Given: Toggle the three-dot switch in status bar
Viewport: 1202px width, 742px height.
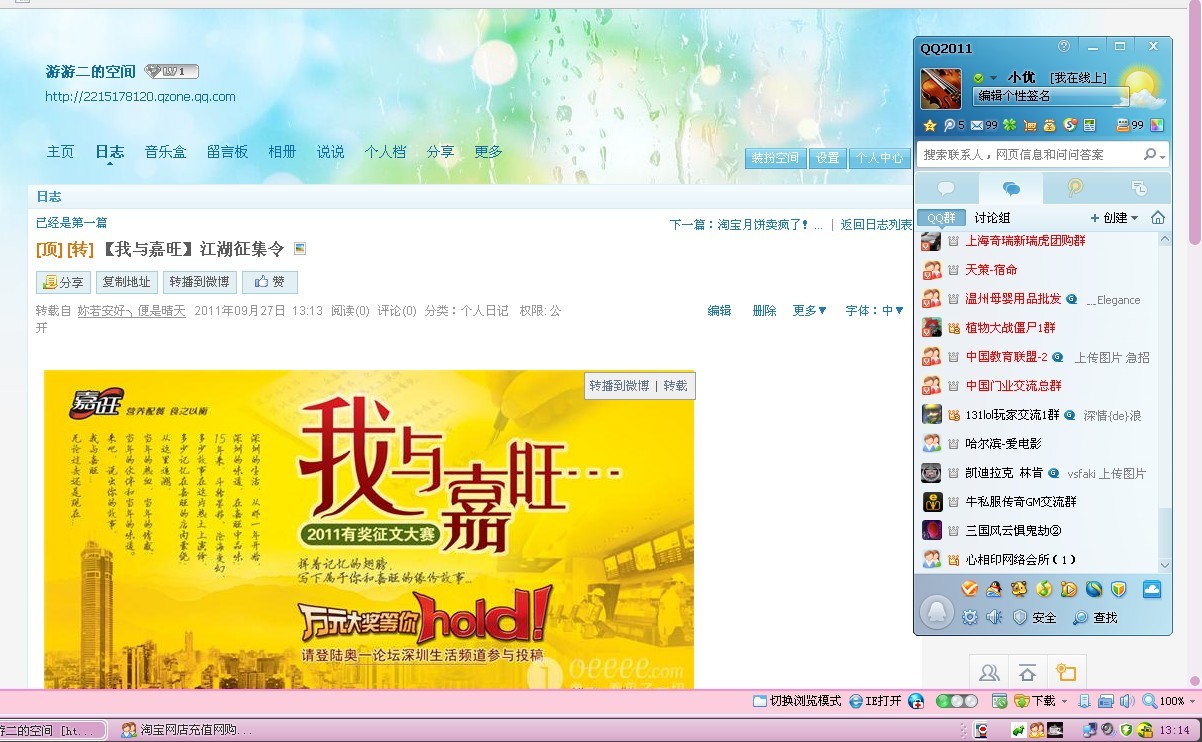Looking at the screenshot, I should tap(957, 701).
